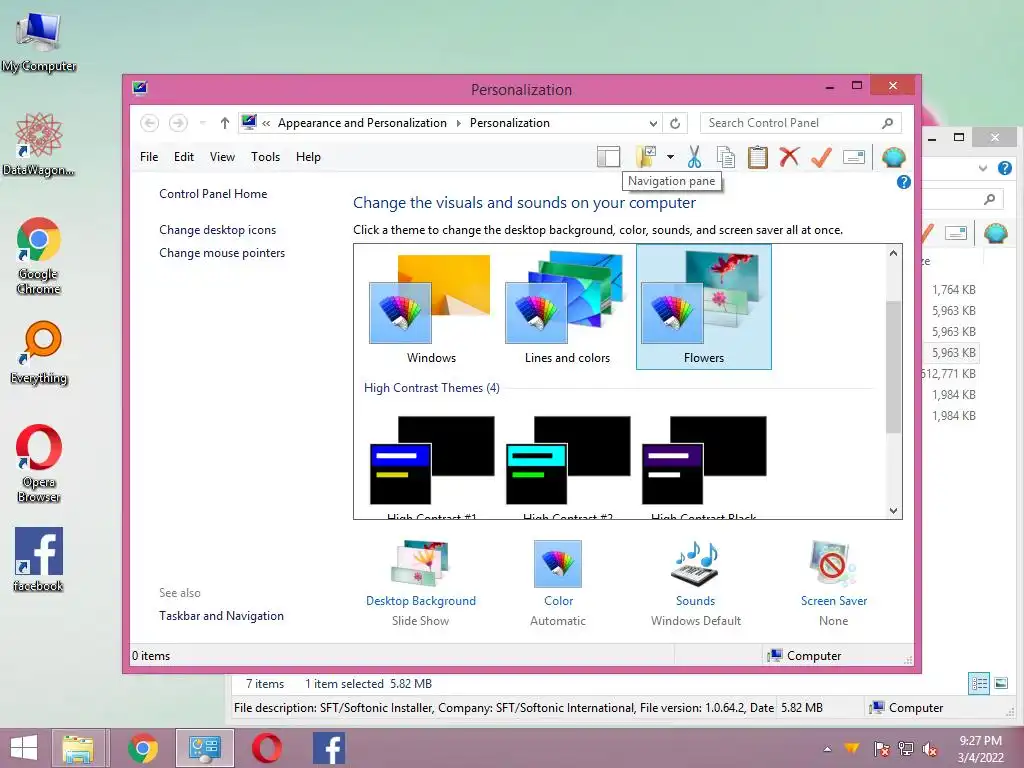Click Change desktop icons link
The width and height of the screenshot is (1024, 768).
click(217, 230)
